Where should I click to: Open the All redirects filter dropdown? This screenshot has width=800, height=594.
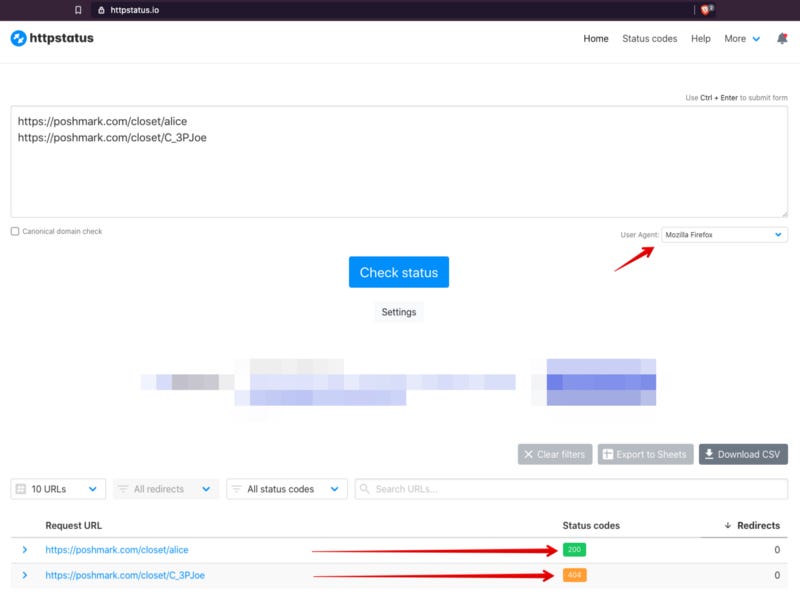tap(166, 489)
